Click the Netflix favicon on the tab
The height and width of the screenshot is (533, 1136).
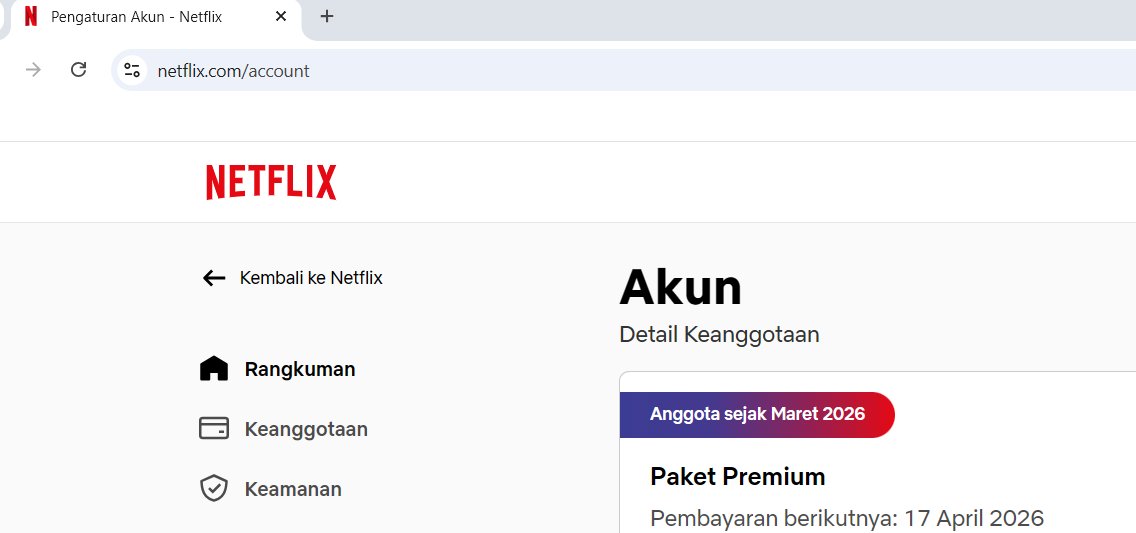30,16
